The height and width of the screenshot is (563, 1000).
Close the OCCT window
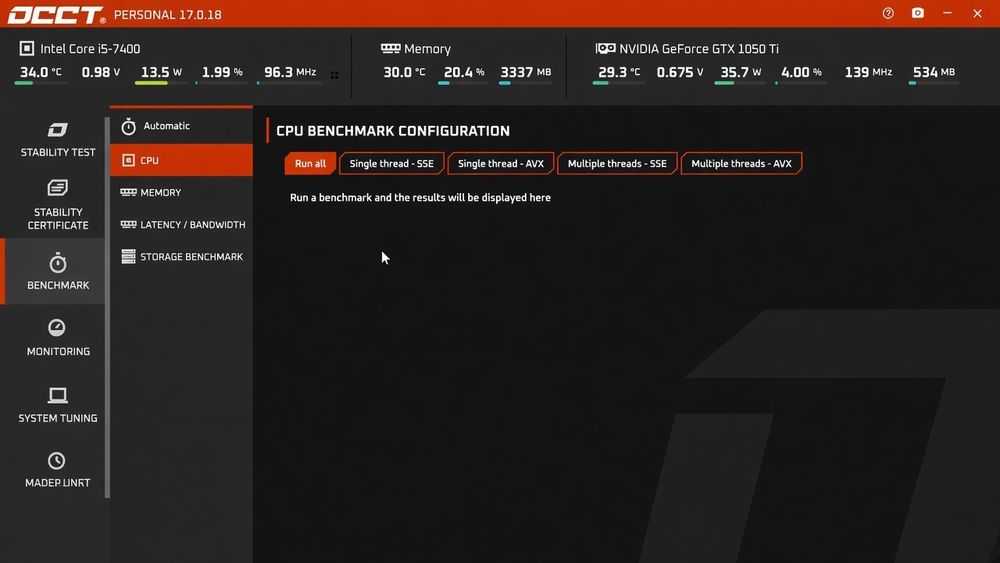pos(977,13)
